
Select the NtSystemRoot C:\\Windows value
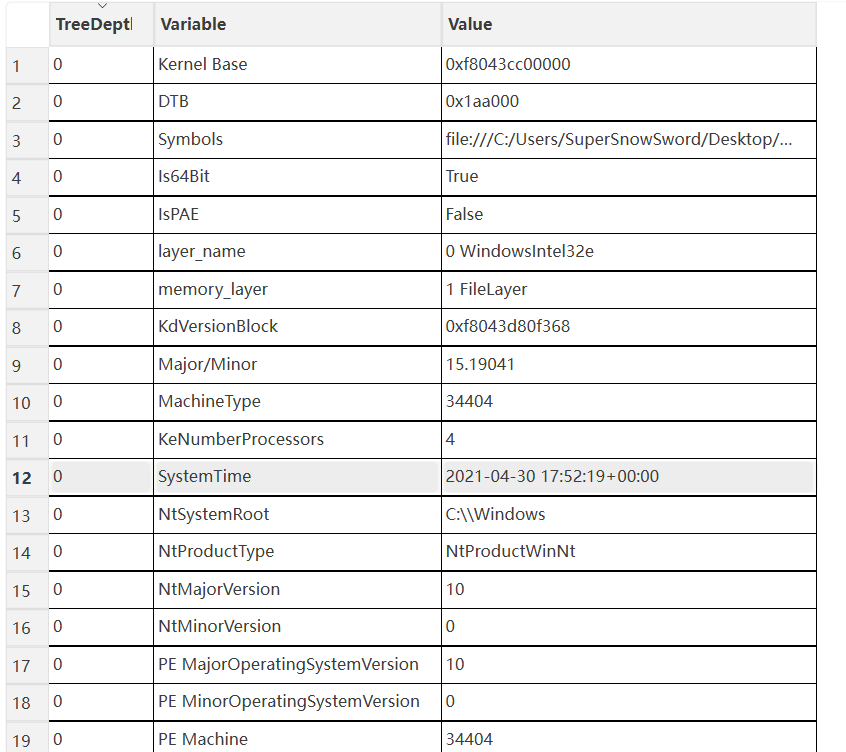(495, 514)
